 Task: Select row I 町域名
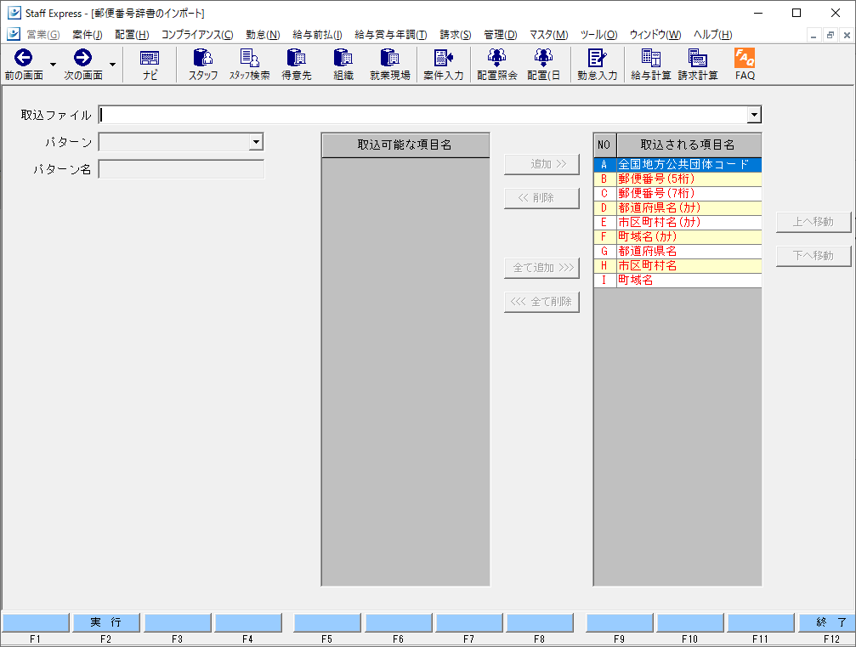tap(677, 280)
